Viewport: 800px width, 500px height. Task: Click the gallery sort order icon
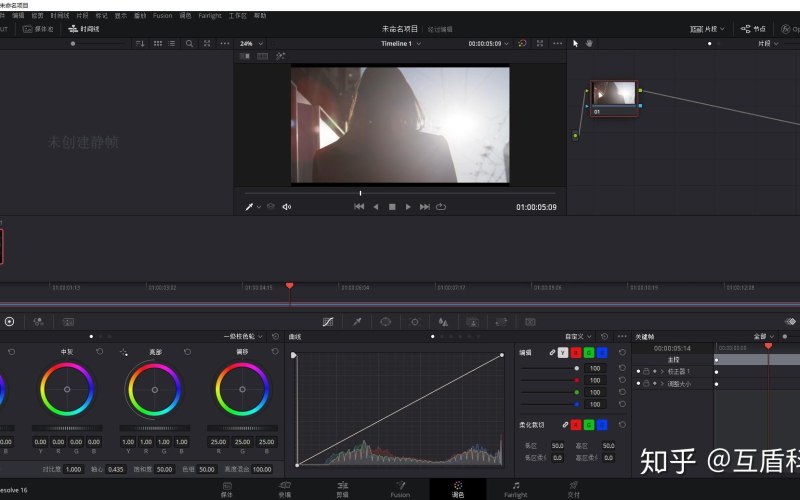[x=140, y=44]
